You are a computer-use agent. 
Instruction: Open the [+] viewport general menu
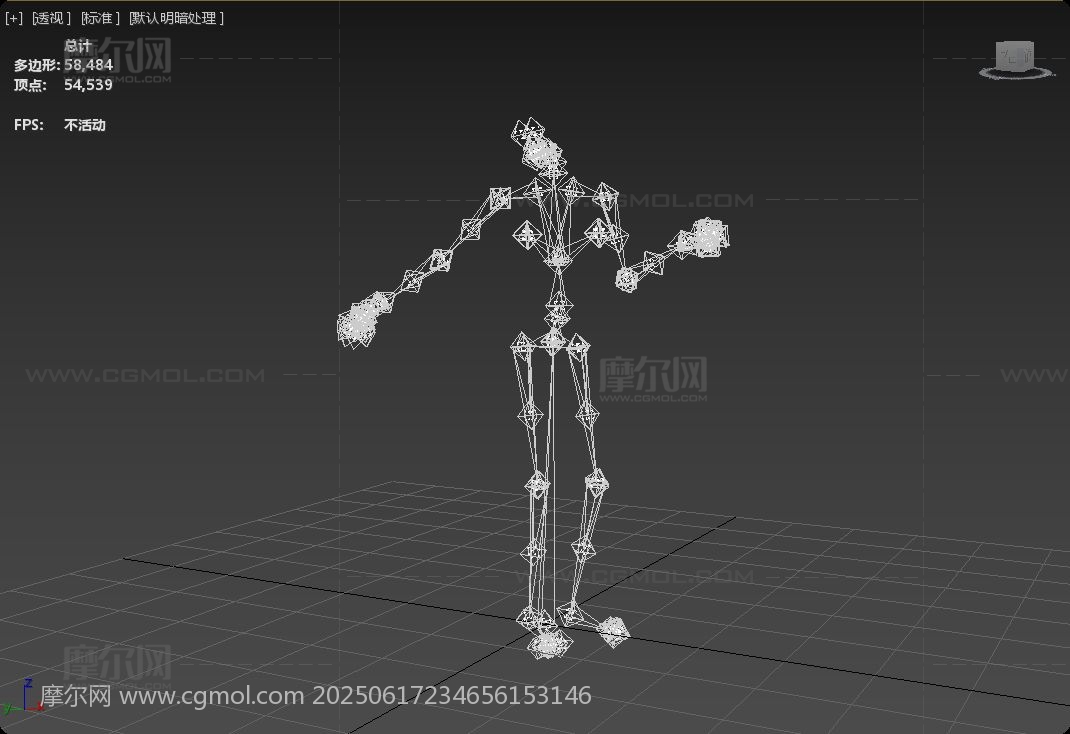pyautogui.click(x=14, y=18)
